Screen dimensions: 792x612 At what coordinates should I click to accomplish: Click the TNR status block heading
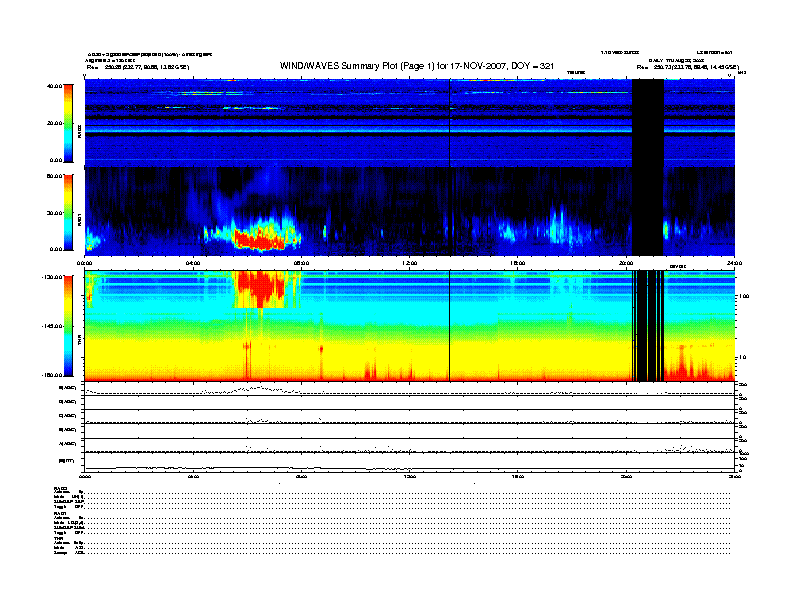pos(58,539)
